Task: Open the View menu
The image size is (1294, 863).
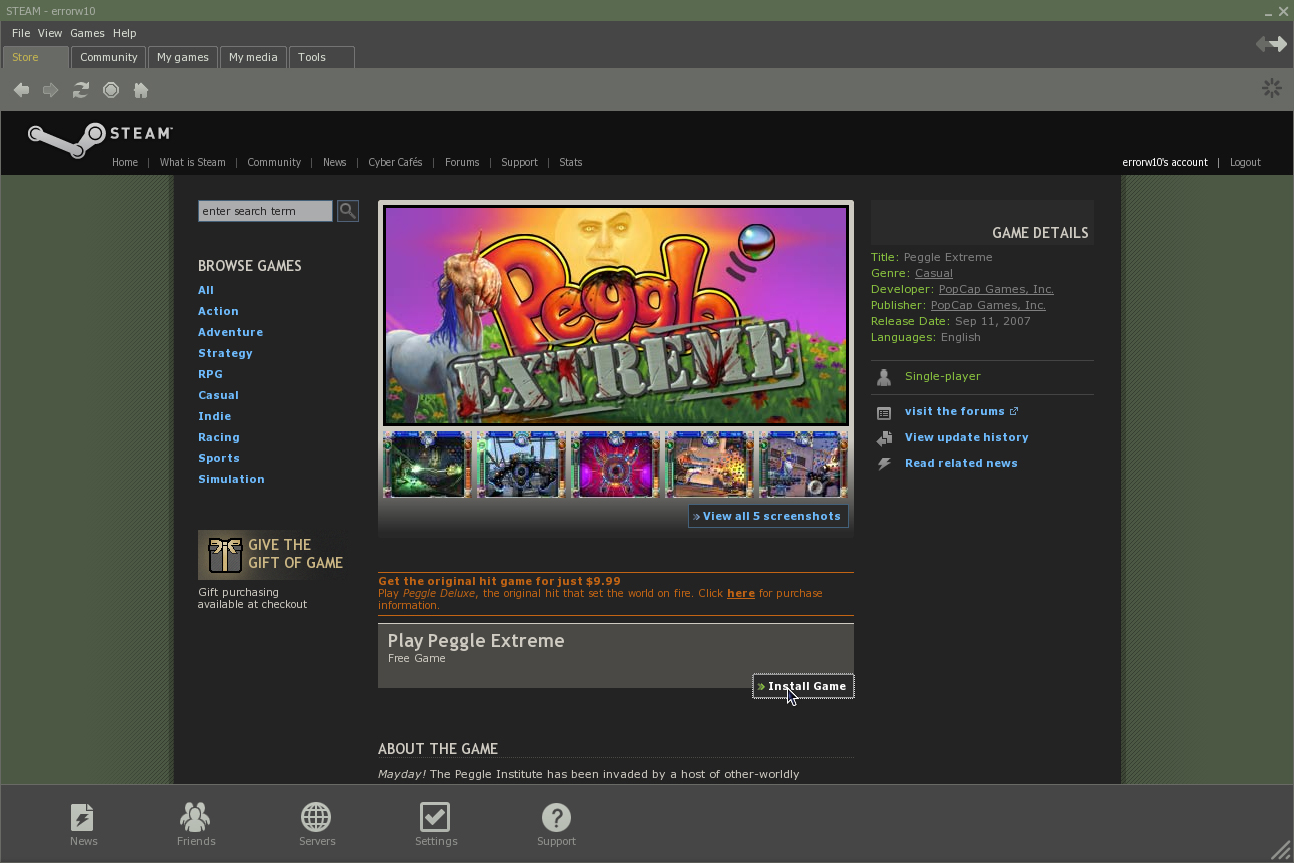Action: (50, 33)
